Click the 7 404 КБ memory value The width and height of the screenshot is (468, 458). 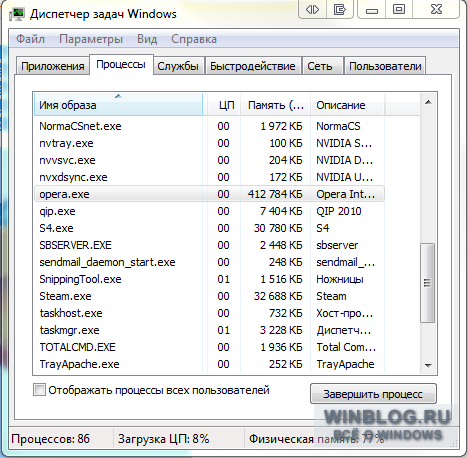point(281,211)
